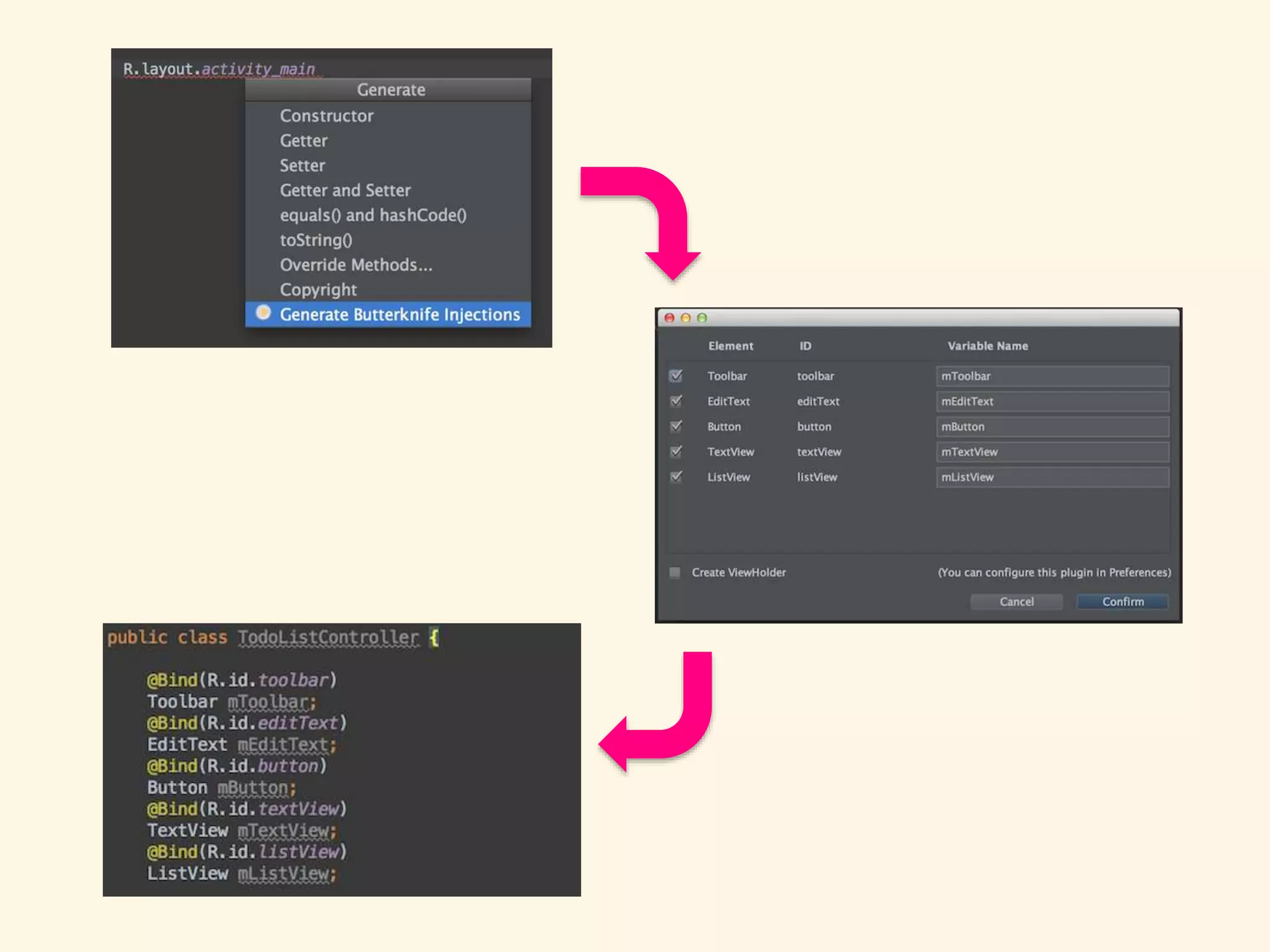Select Generate Butterknife Injections entry
Image resolution: width=1270 pixels, height=952 pixels.
pyautogui.click(x=399, y=314)
